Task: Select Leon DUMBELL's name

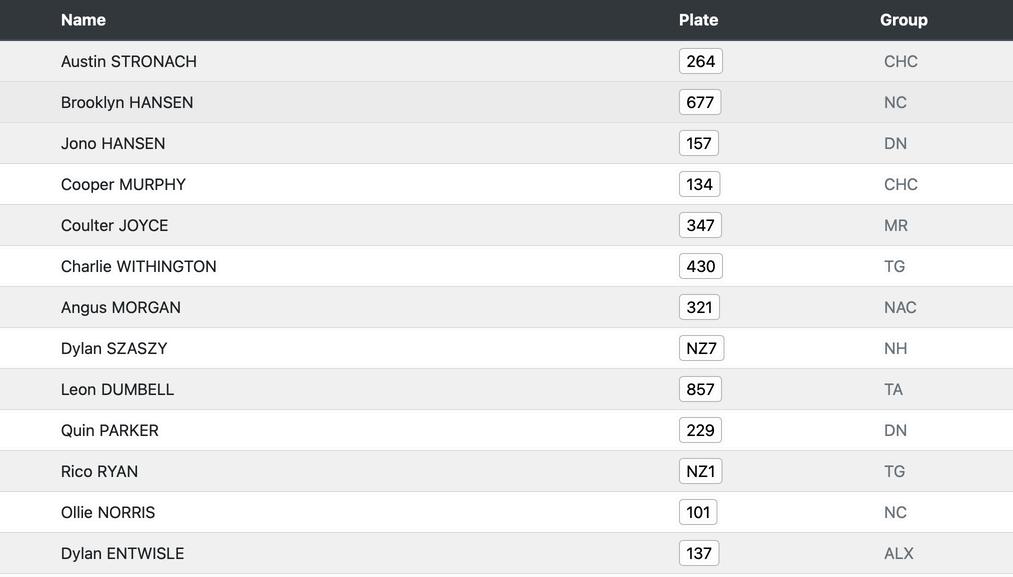Action: (x=117, y=389)
